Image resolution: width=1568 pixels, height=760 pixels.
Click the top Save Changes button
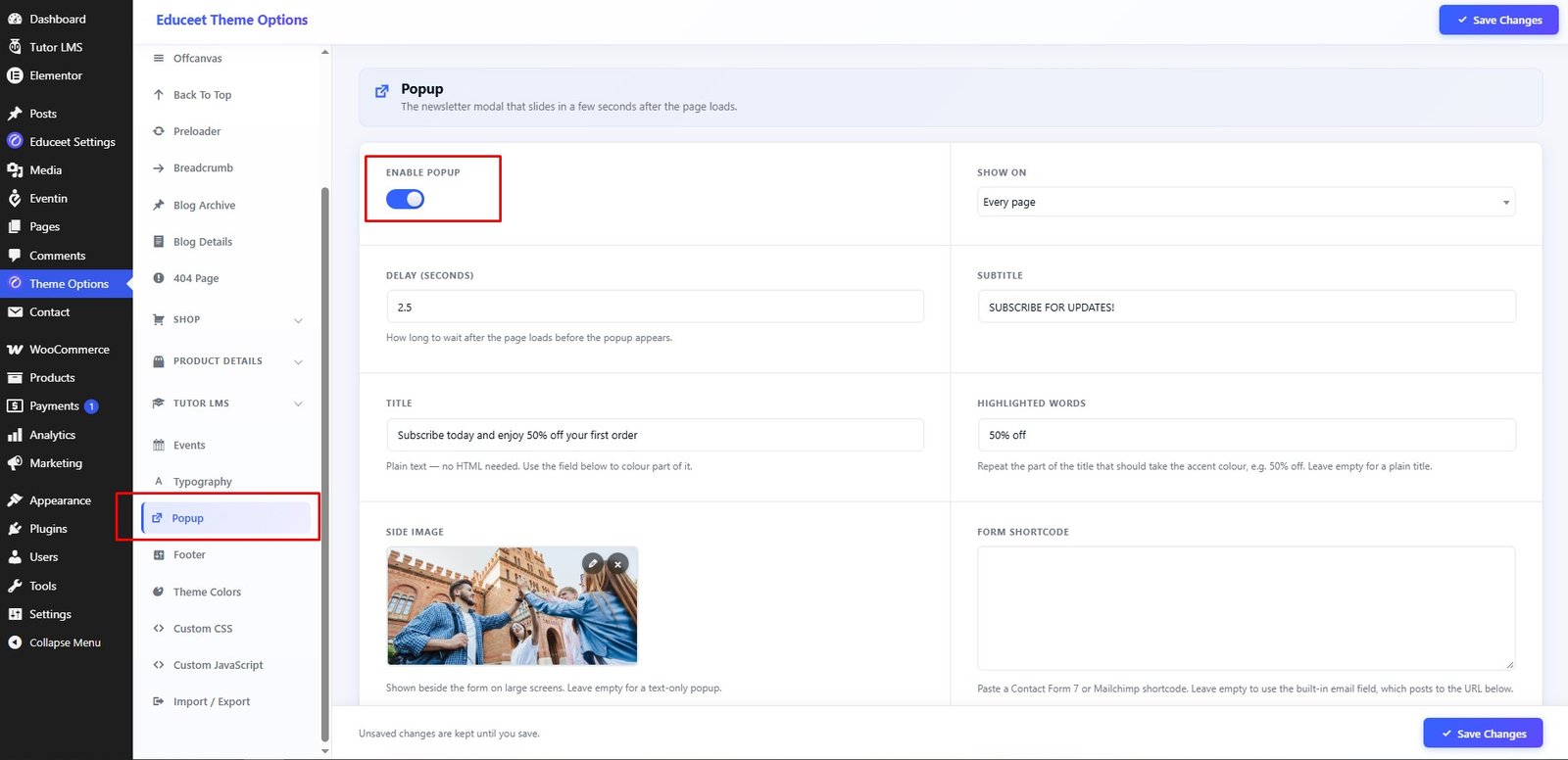pos(1498,20)
